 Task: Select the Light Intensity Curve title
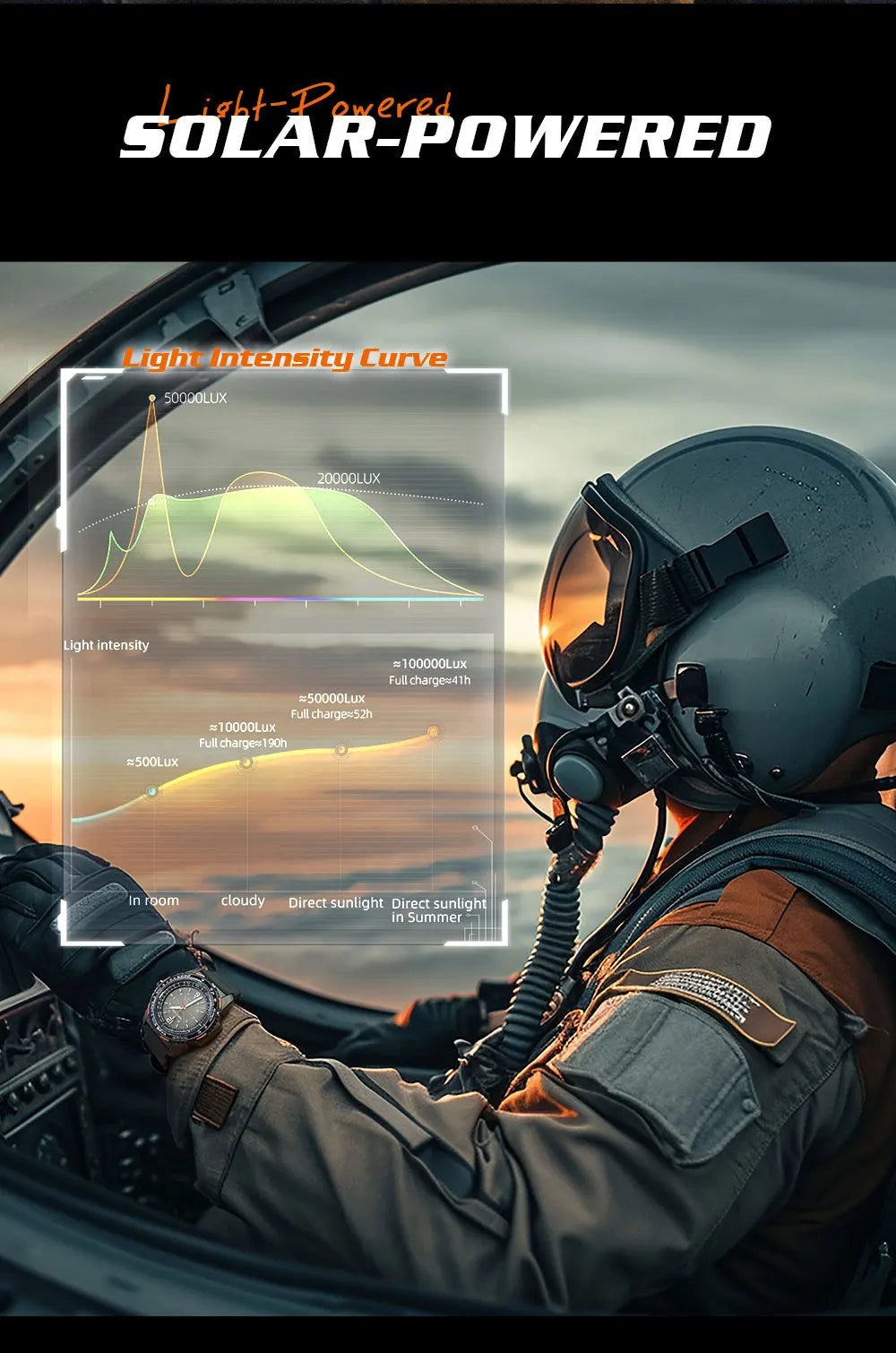(284, 358)
